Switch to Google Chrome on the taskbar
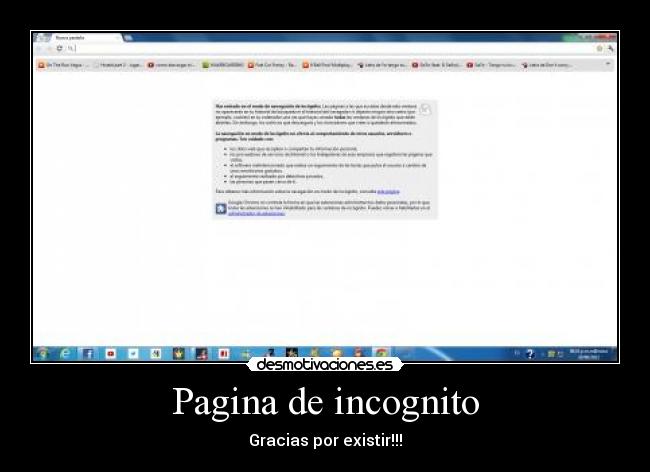Screen dimensions: 650x472 pos(381,354)
